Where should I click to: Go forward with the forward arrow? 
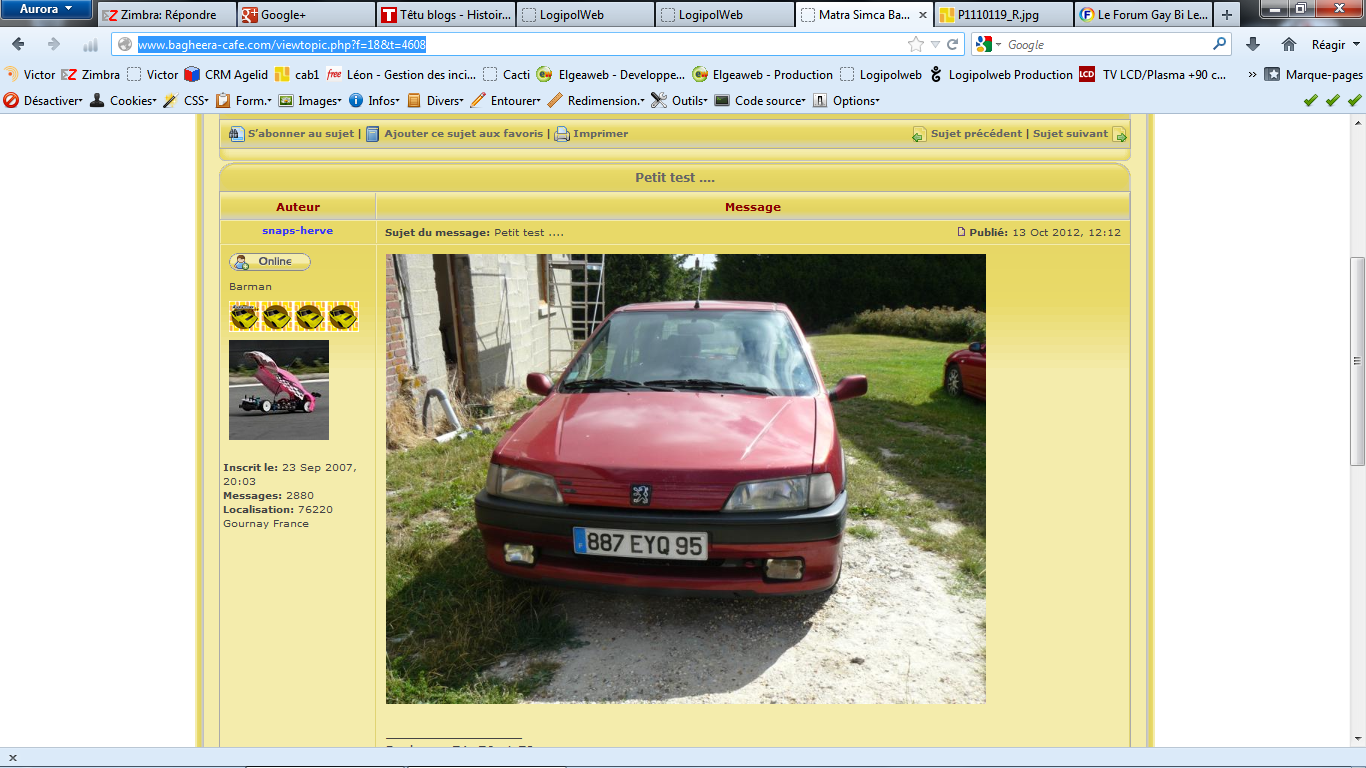click(54, 44)
